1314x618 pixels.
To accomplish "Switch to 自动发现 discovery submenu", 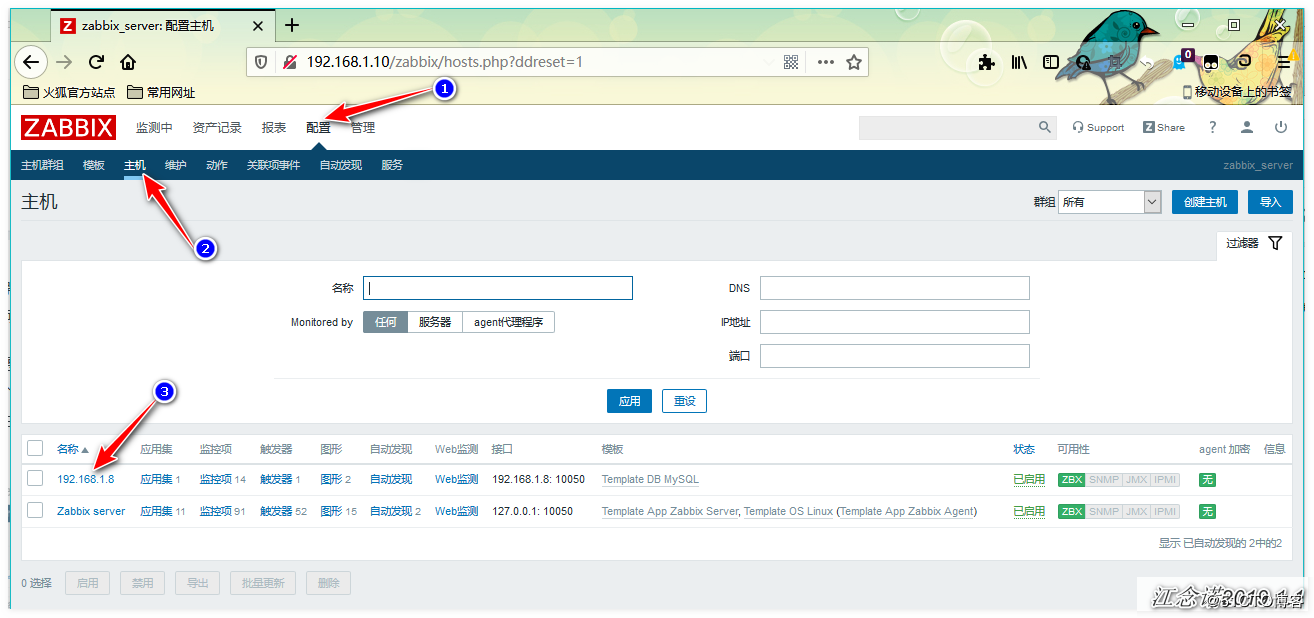I will [x=340, y=165].
